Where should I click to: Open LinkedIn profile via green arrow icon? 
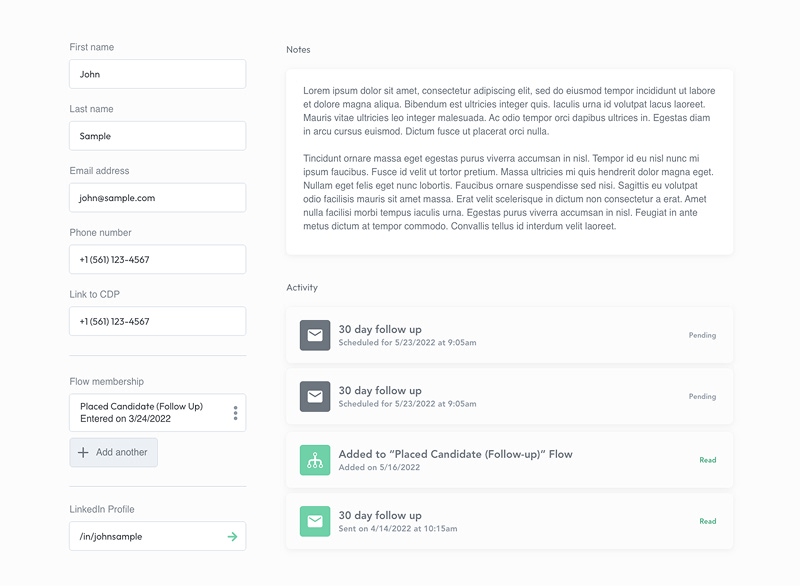click(x=232, y=537)
